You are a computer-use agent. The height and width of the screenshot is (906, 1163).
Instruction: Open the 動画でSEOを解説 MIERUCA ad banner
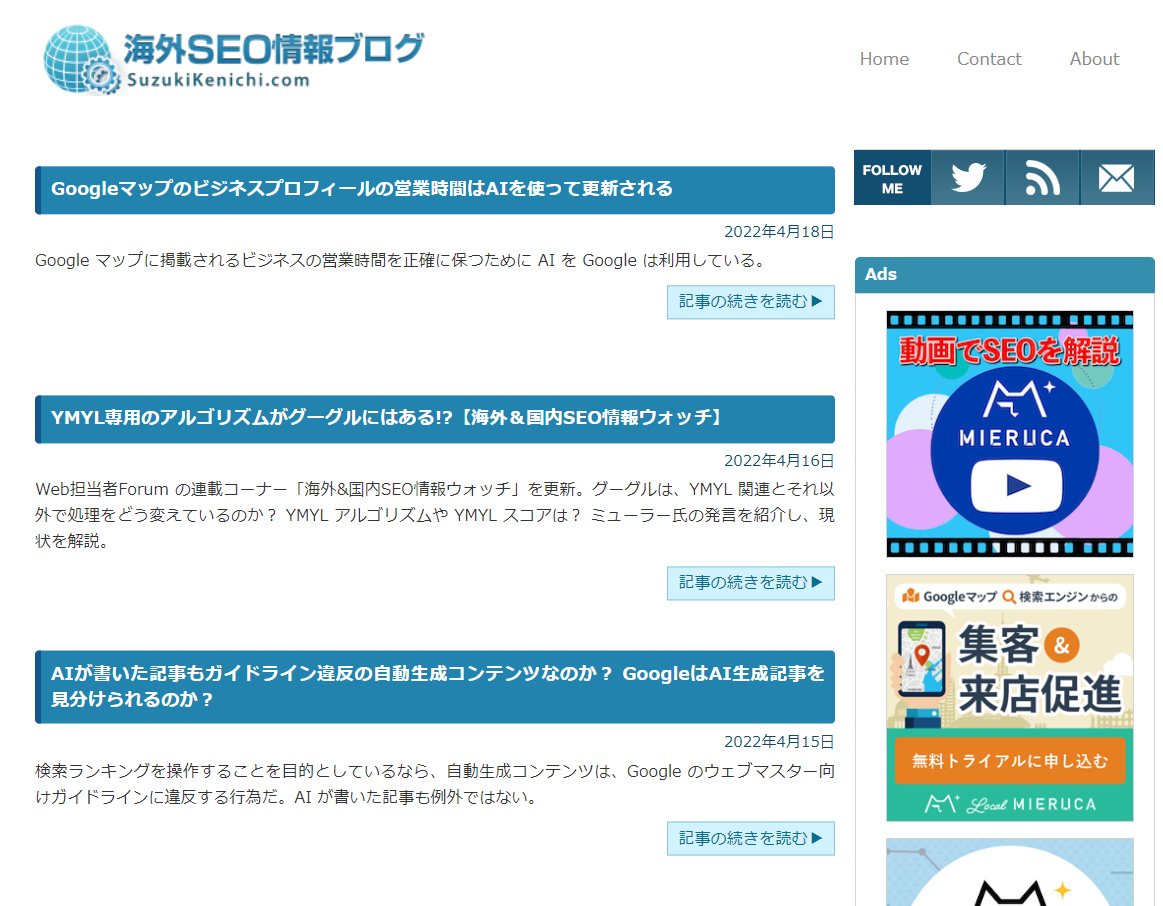click(1009, 434)
